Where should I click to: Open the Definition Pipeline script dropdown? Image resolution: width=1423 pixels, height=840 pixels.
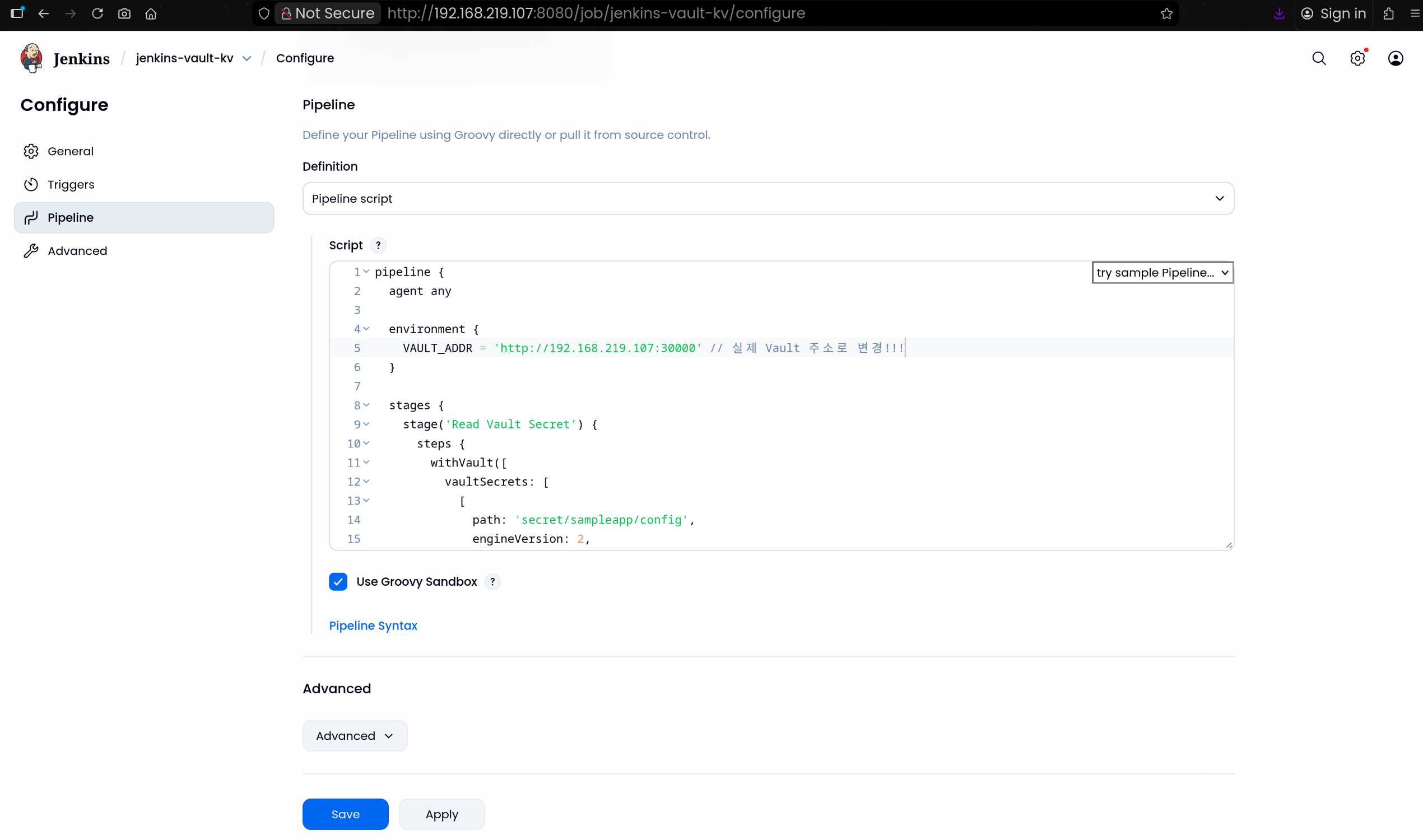(768, 199)
